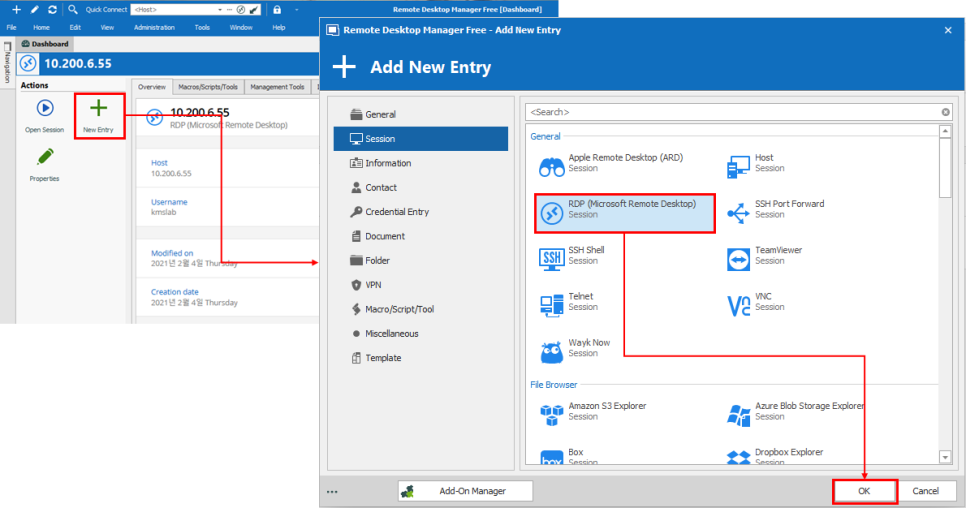Select the General category in the dialog
Image resolution: width=966 pixels, height=508 pixels.
(x=421, y=115)
